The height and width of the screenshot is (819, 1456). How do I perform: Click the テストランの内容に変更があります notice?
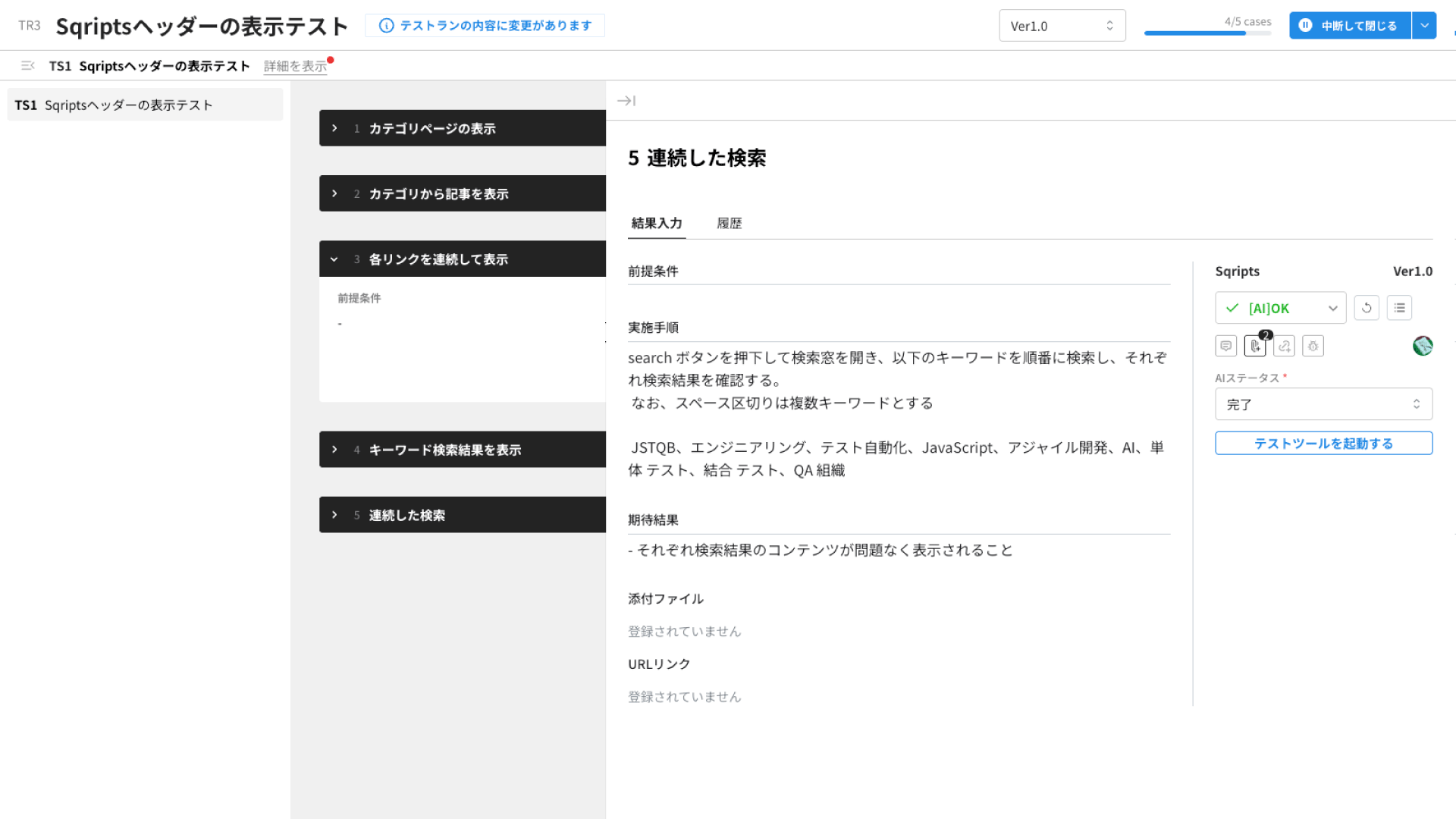(x=485, y=26)
